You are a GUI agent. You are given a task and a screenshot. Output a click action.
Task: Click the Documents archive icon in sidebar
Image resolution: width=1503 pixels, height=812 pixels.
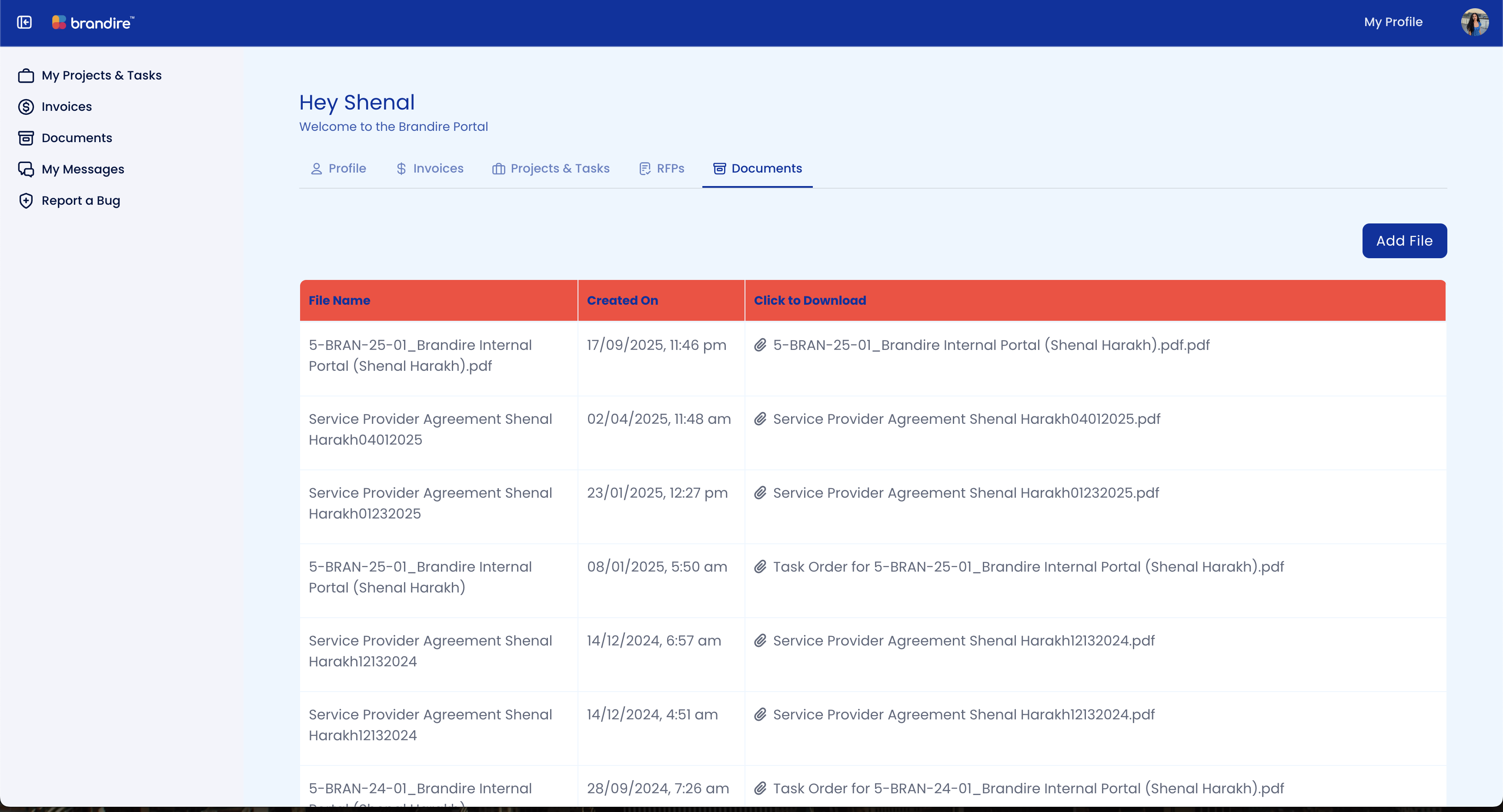pos(26,138)
